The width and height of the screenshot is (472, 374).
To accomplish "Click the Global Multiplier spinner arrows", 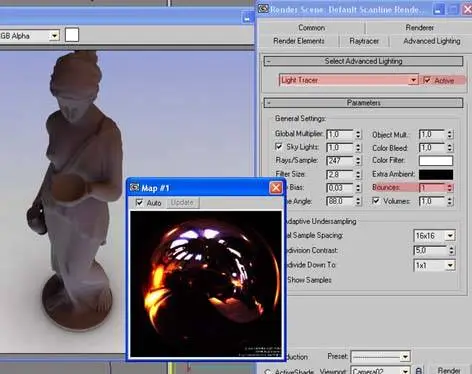I will pyautogui.click(x=358, y=134).
